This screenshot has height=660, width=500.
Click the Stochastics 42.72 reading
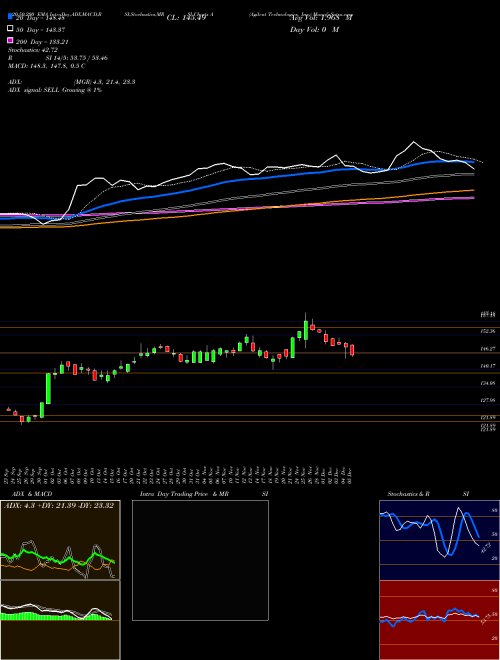33,50
